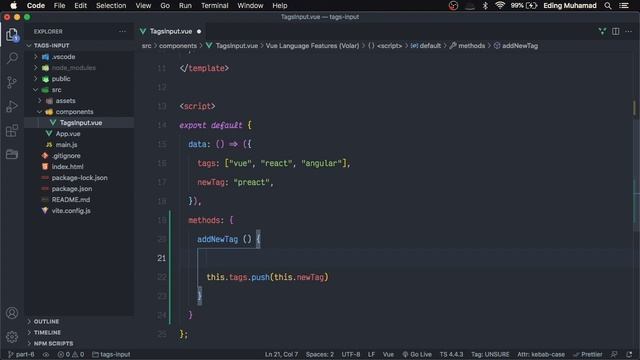Click Ln 21, Col 7 position indicator
Screen dimensions: 640x360
click(x=281, y=354)
